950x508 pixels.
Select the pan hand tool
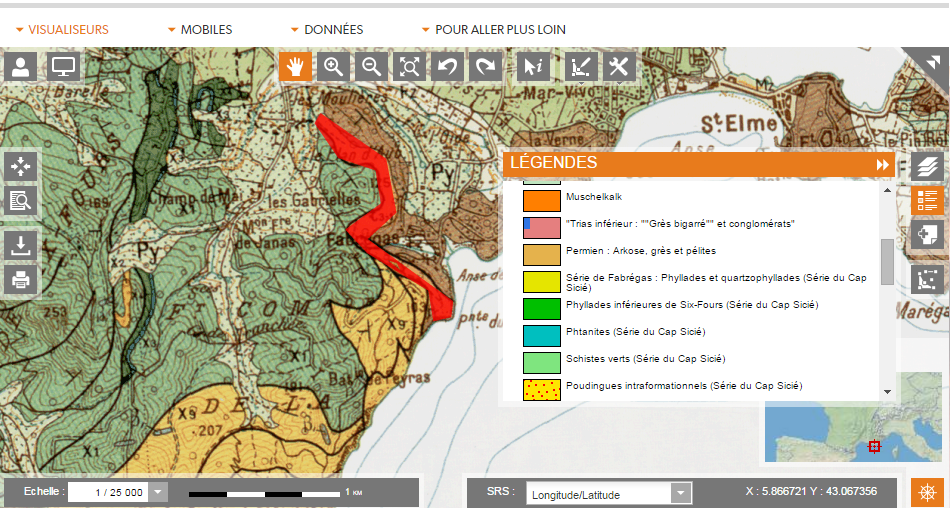pyautogui.click(x=296, y=67)
